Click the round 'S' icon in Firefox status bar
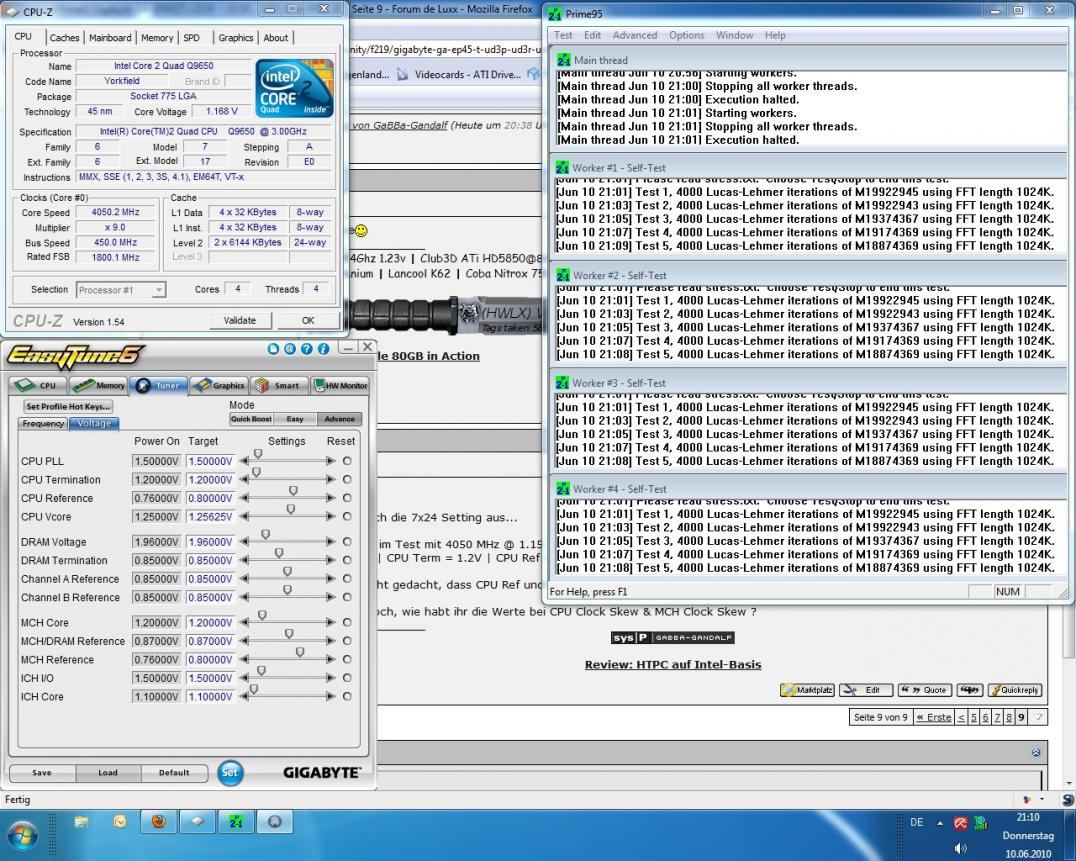Screen dimensions: 1076x861 (x=1068, y=800)
